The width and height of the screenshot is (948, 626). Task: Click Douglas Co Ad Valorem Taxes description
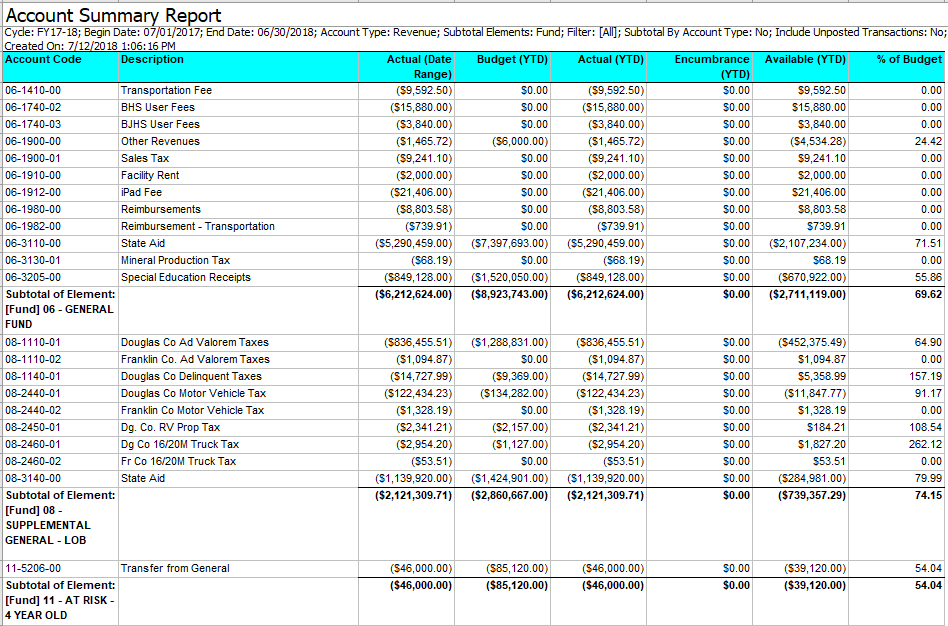tap(193, 342)
